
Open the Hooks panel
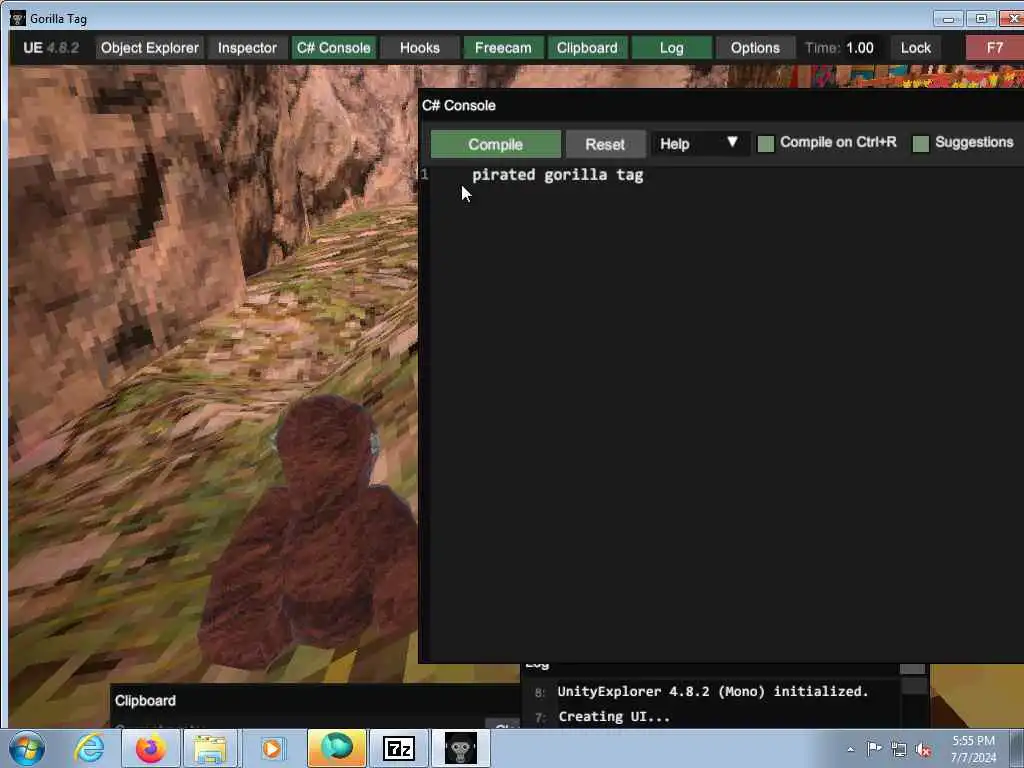[419, 48]
